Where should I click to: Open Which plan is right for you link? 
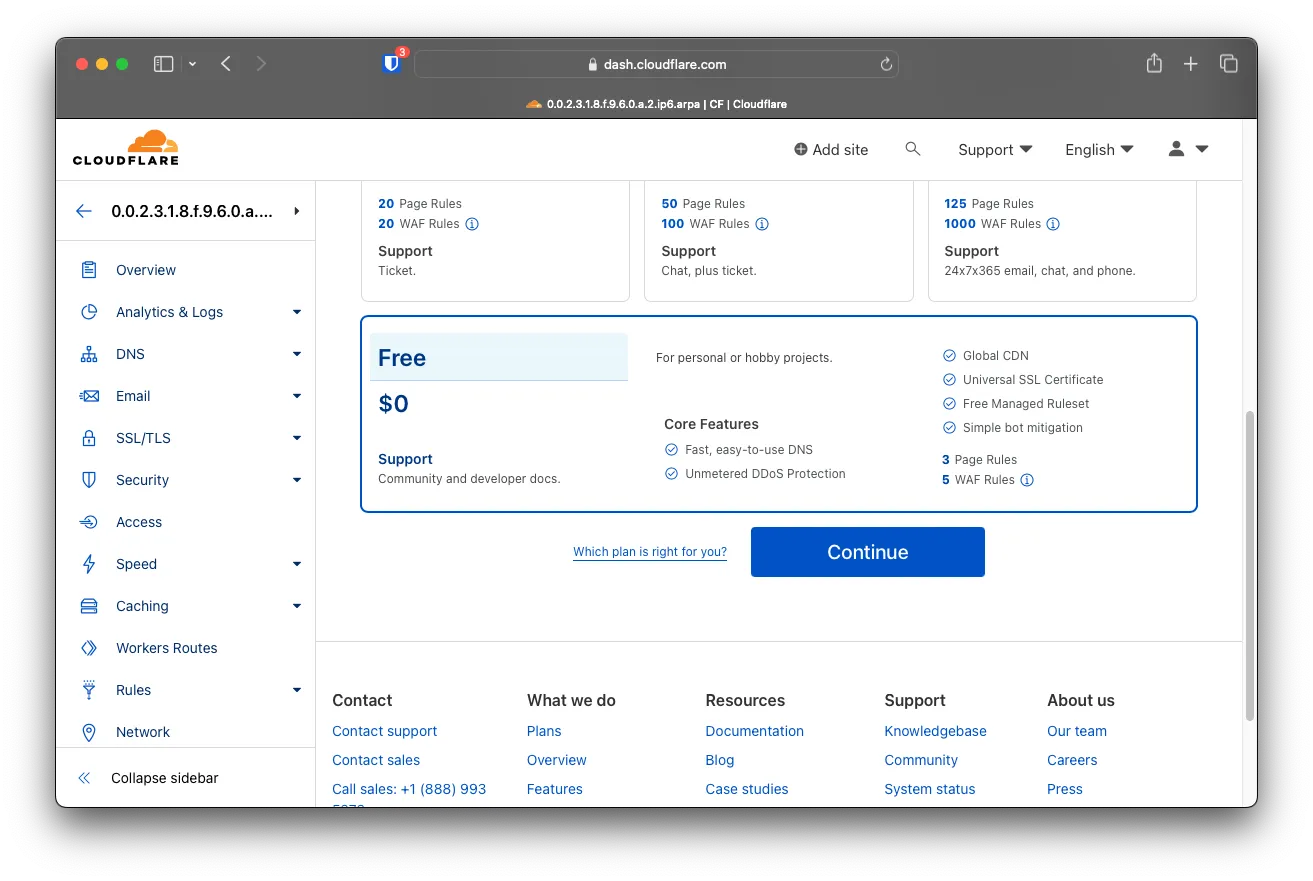[x=650, y=552]
